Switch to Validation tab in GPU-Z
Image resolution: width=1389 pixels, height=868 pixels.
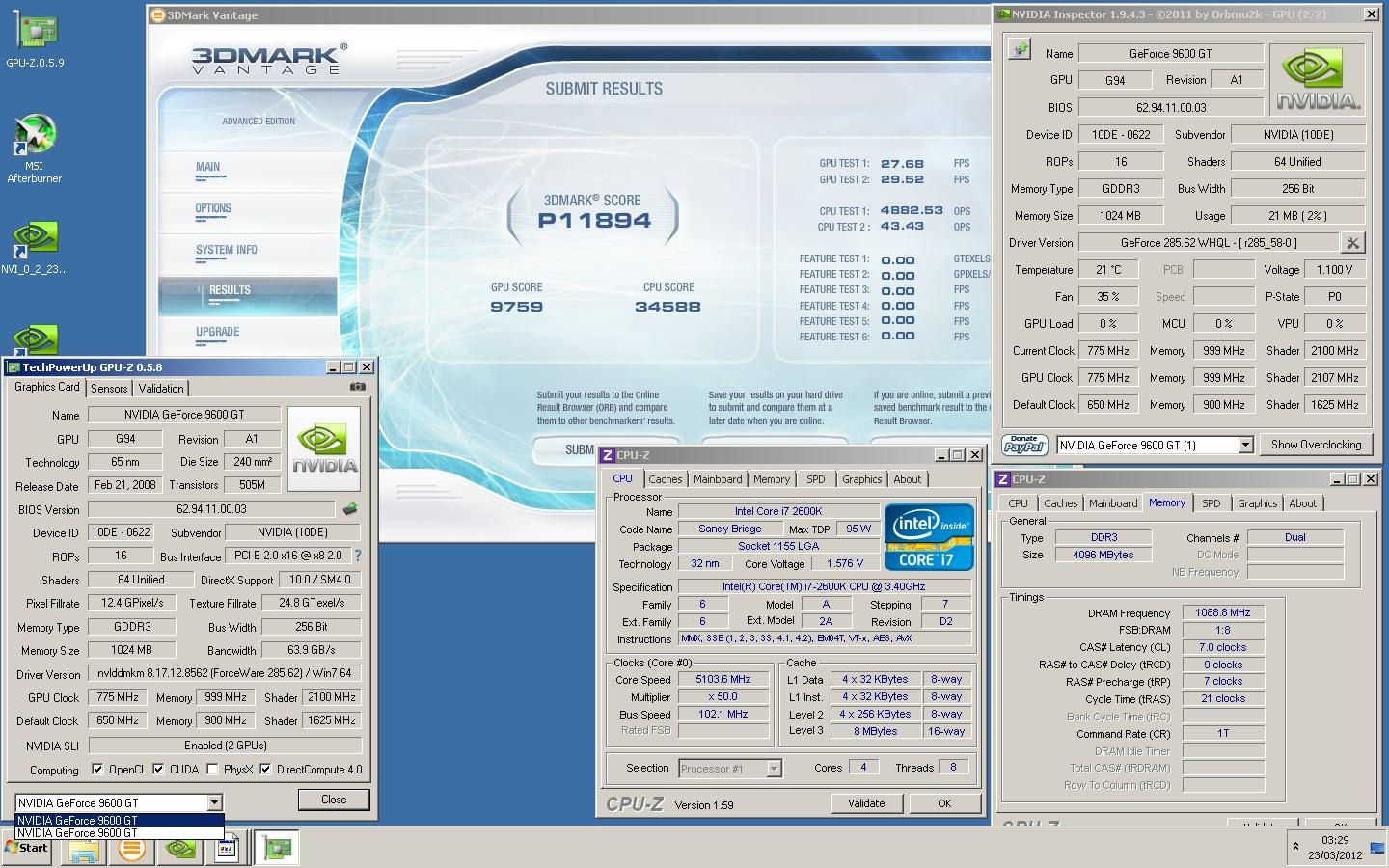pyautogui.click(x=161, y=388)
